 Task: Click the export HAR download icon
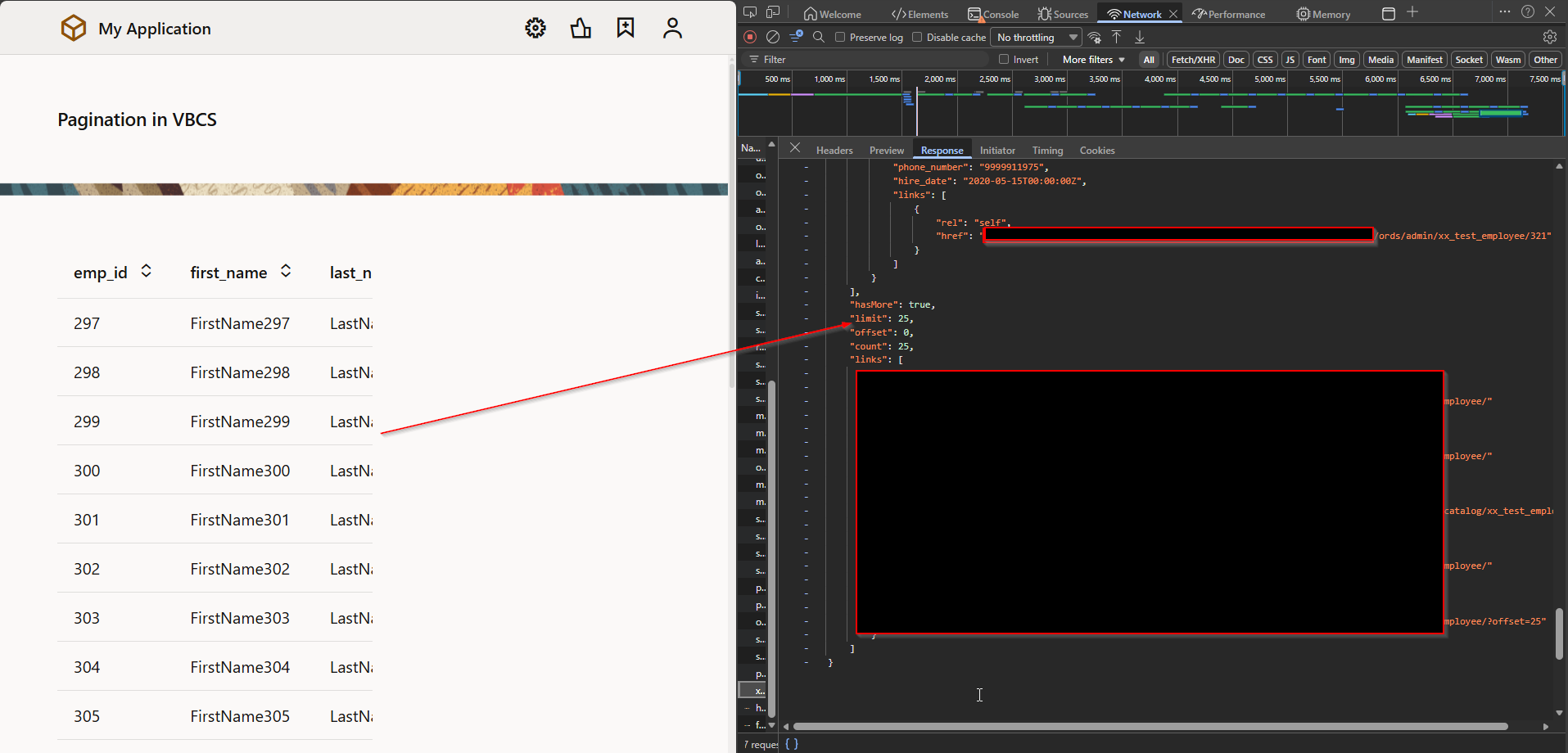[1139, 37]
